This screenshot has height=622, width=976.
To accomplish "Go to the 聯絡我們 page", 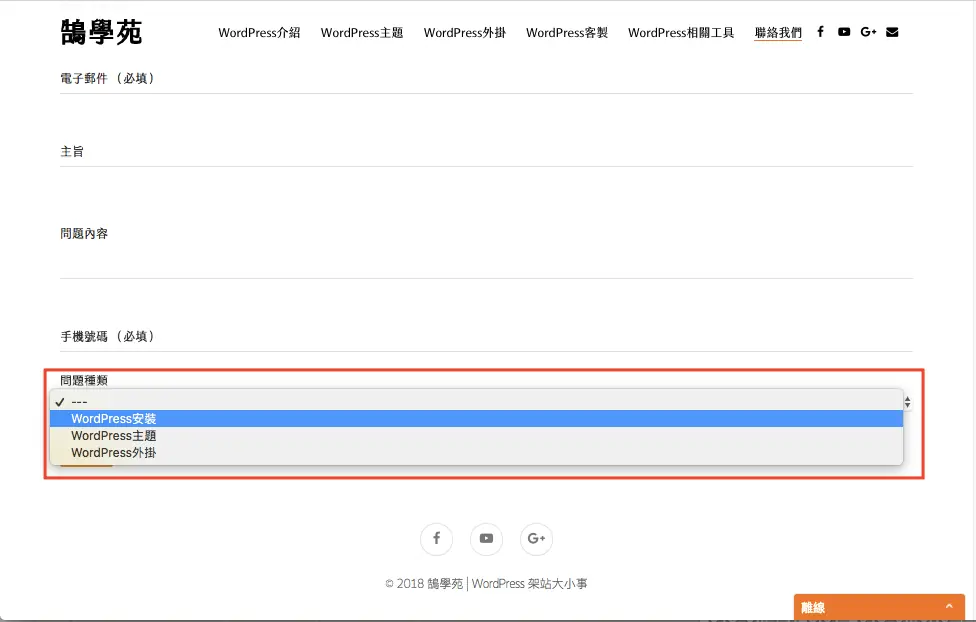I will pyautogui.click(x=778, y=32).
